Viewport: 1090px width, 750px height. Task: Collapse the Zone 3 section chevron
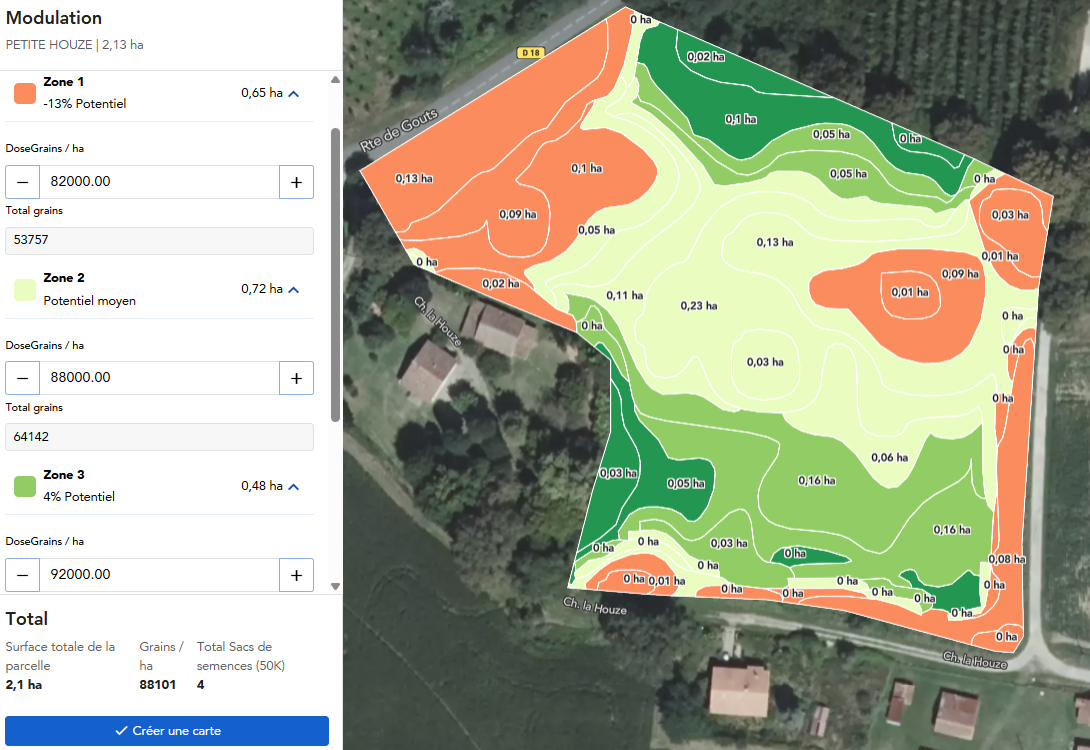pos(294,487)
